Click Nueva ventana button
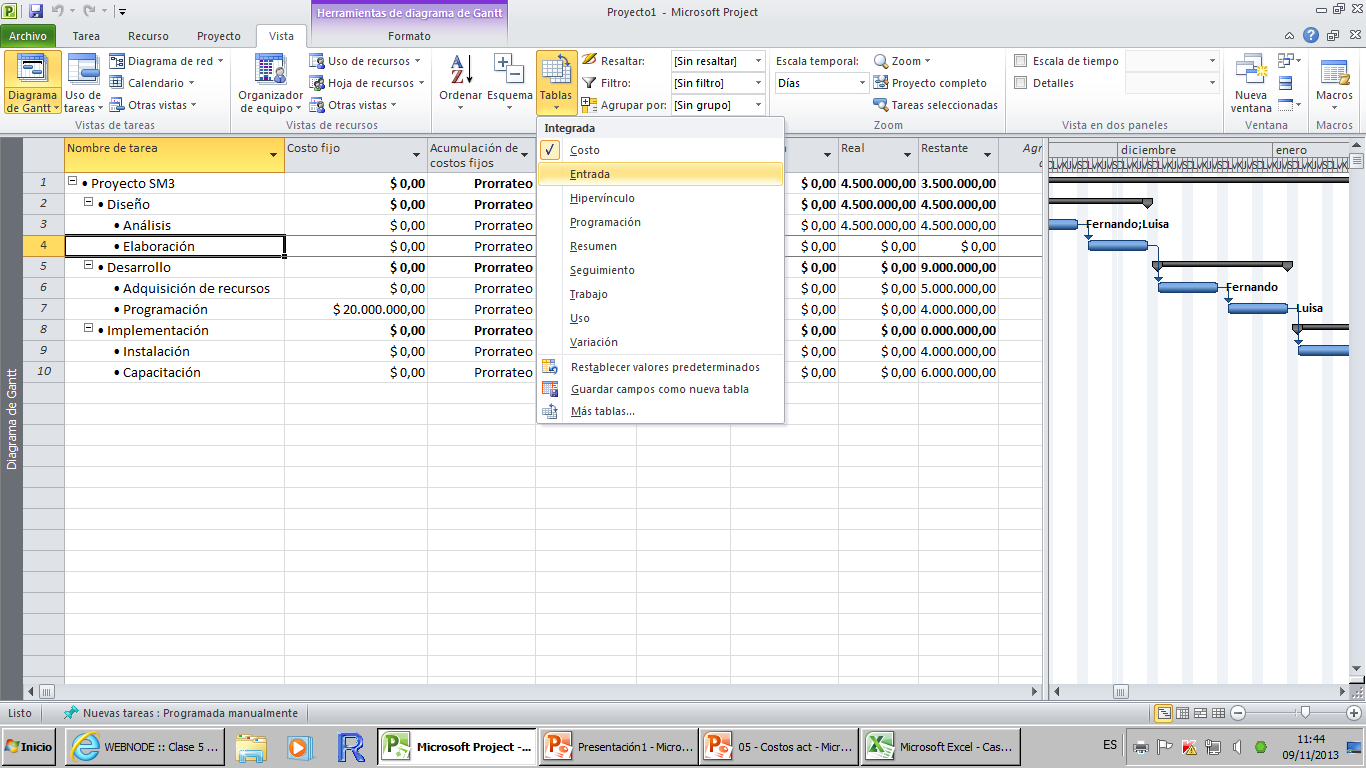 [1251, 82]
